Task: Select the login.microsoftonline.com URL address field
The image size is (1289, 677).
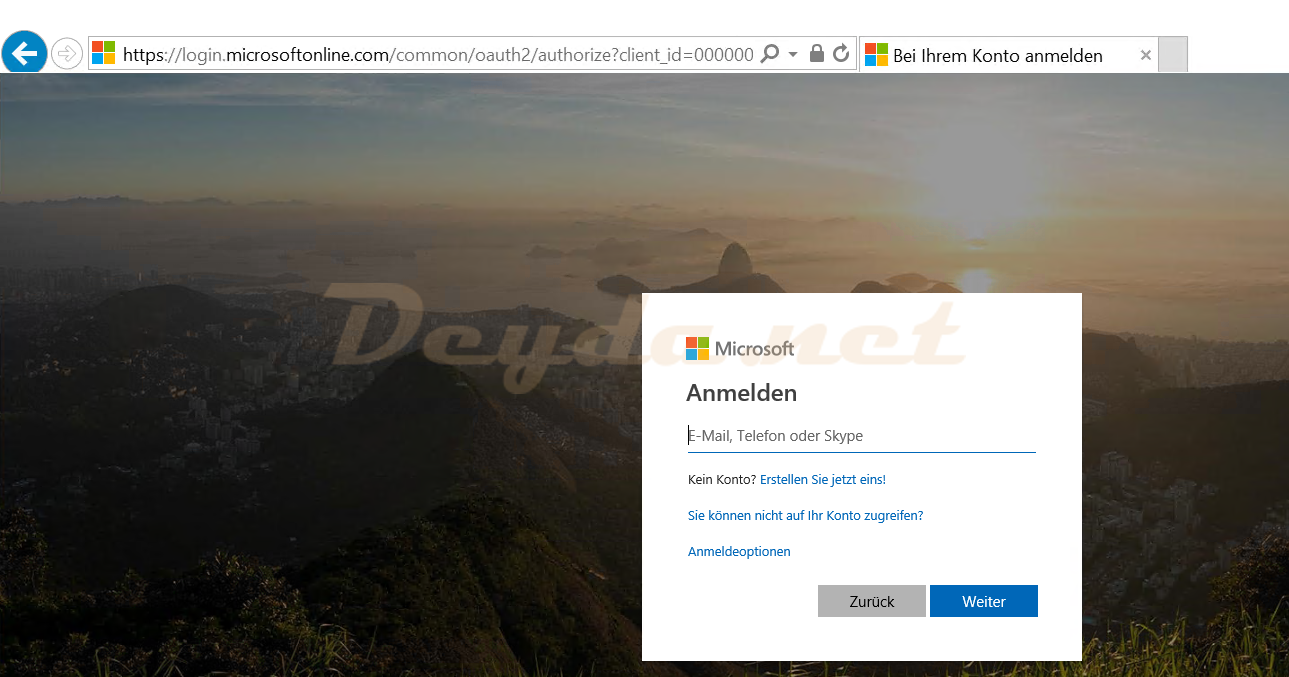Action: click(x=438, y=55)
